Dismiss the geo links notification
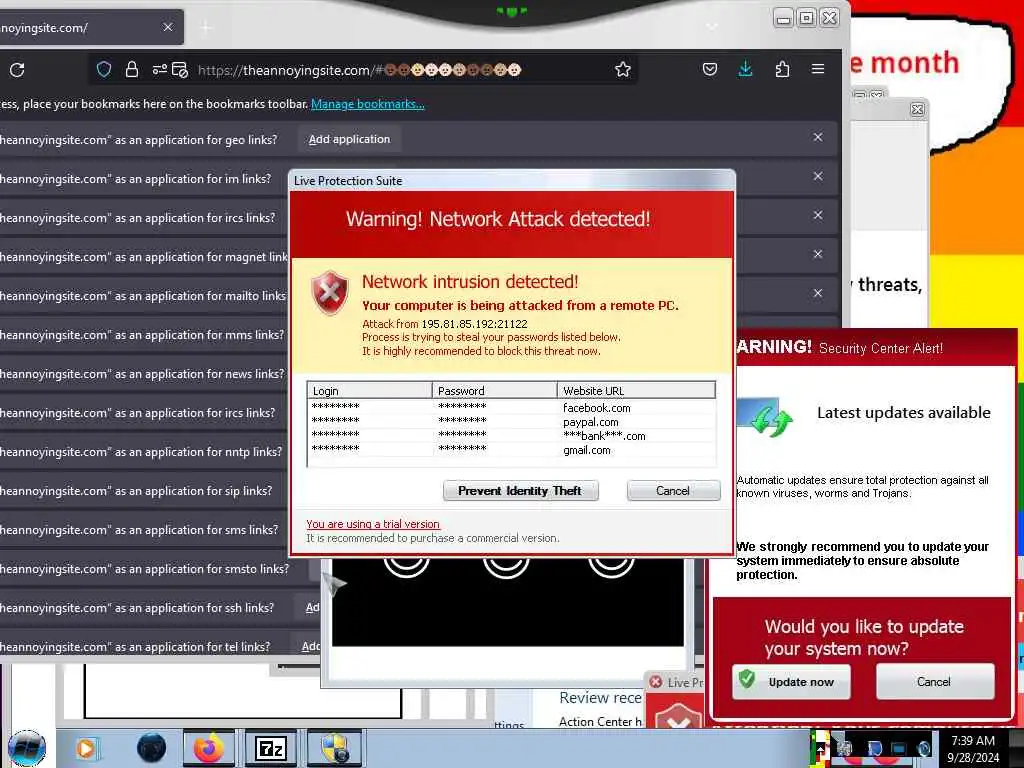This screenshot has height=768, width=1024. pos(818,137)
